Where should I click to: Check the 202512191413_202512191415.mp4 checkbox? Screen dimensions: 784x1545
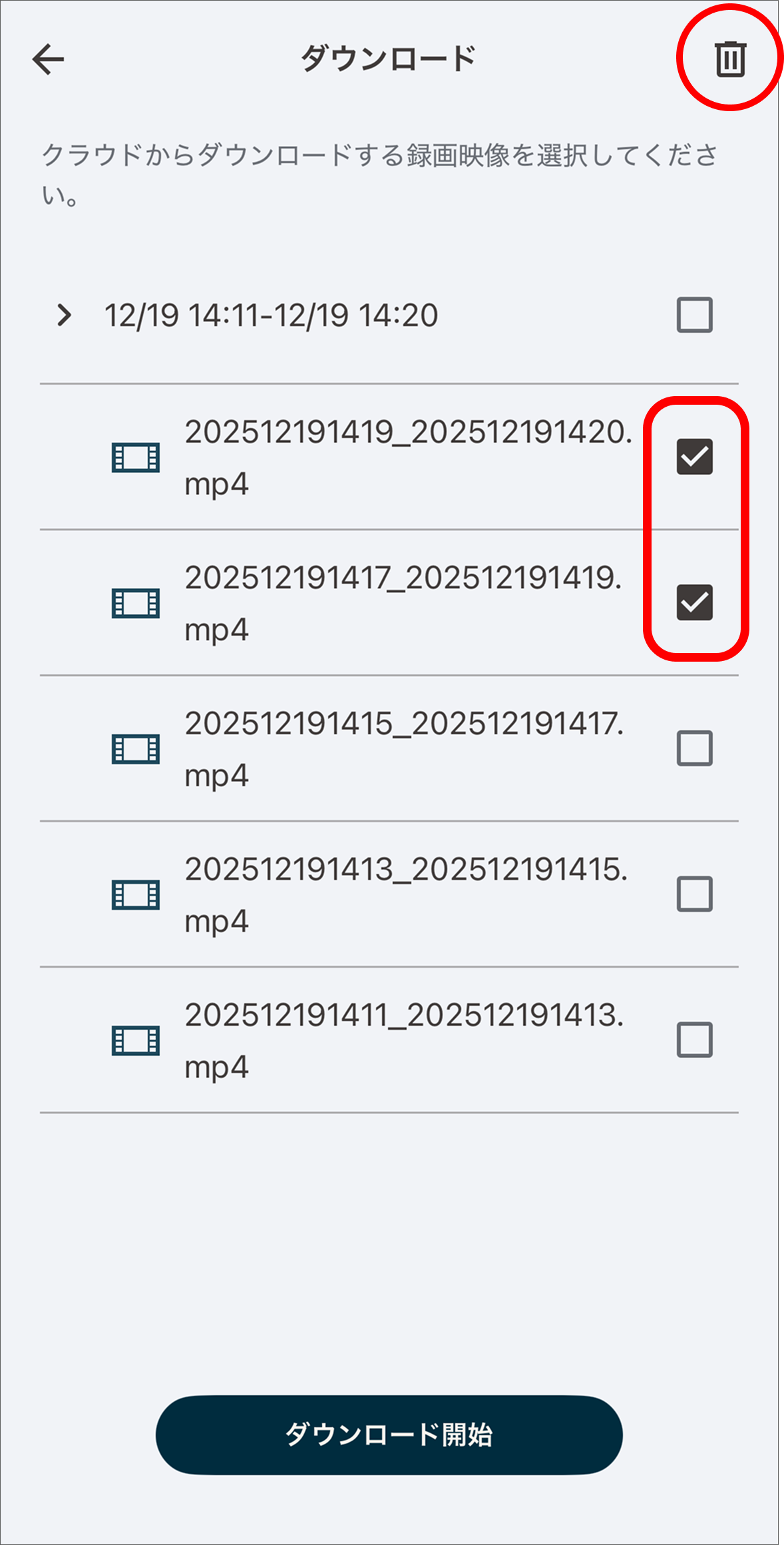coord(695,894)
